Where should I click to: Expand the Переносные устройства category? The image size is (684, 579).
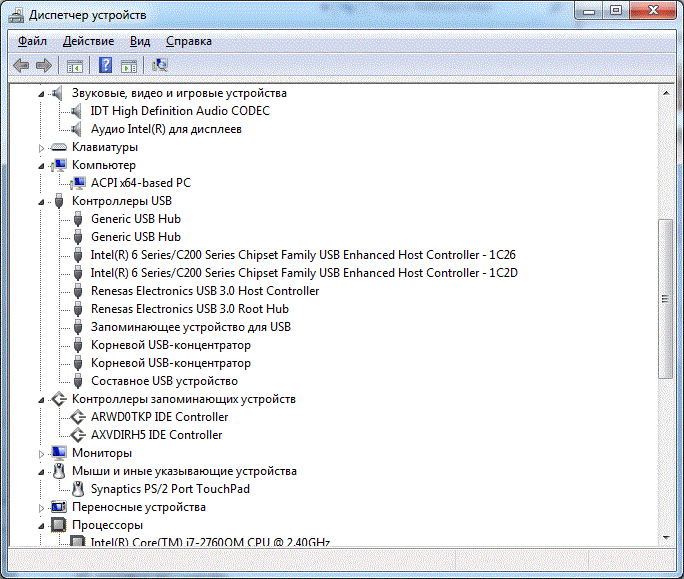pyautogui.click(x=42, y=508)
